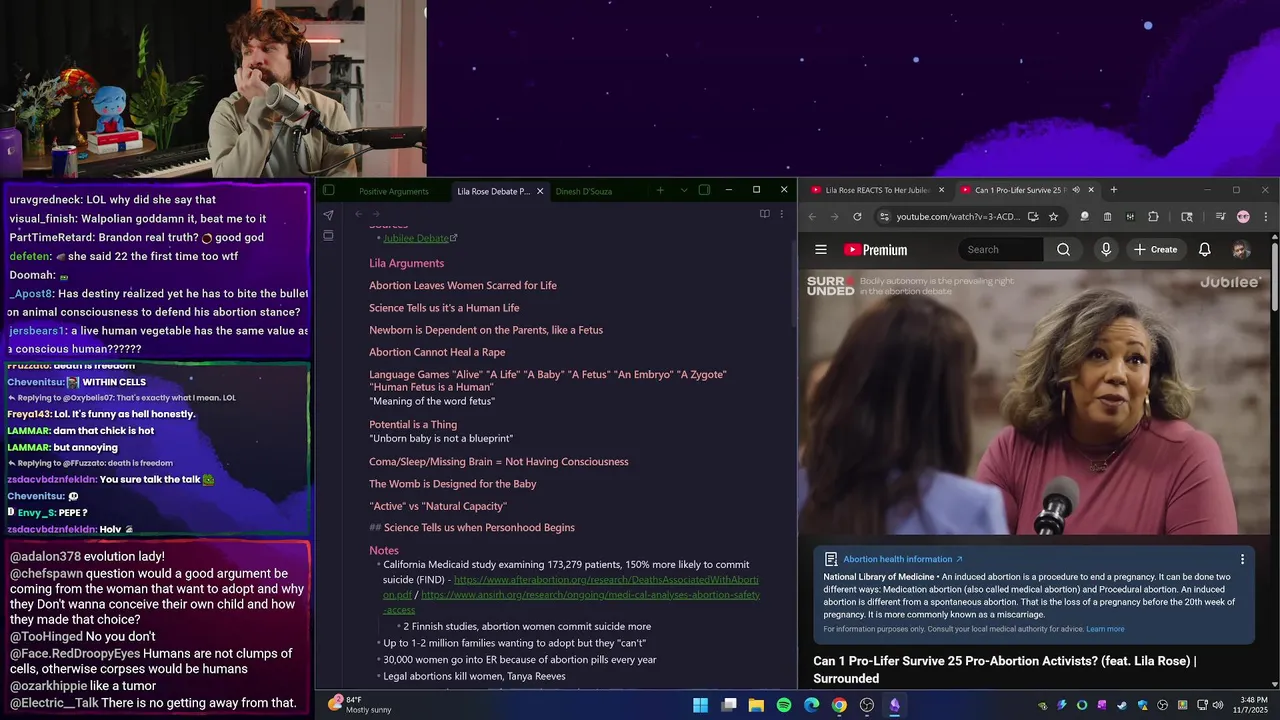Screen dimensions: 1280x720
Task: Open Chrome three-dot menu
Action: [x=1265, y=216]
